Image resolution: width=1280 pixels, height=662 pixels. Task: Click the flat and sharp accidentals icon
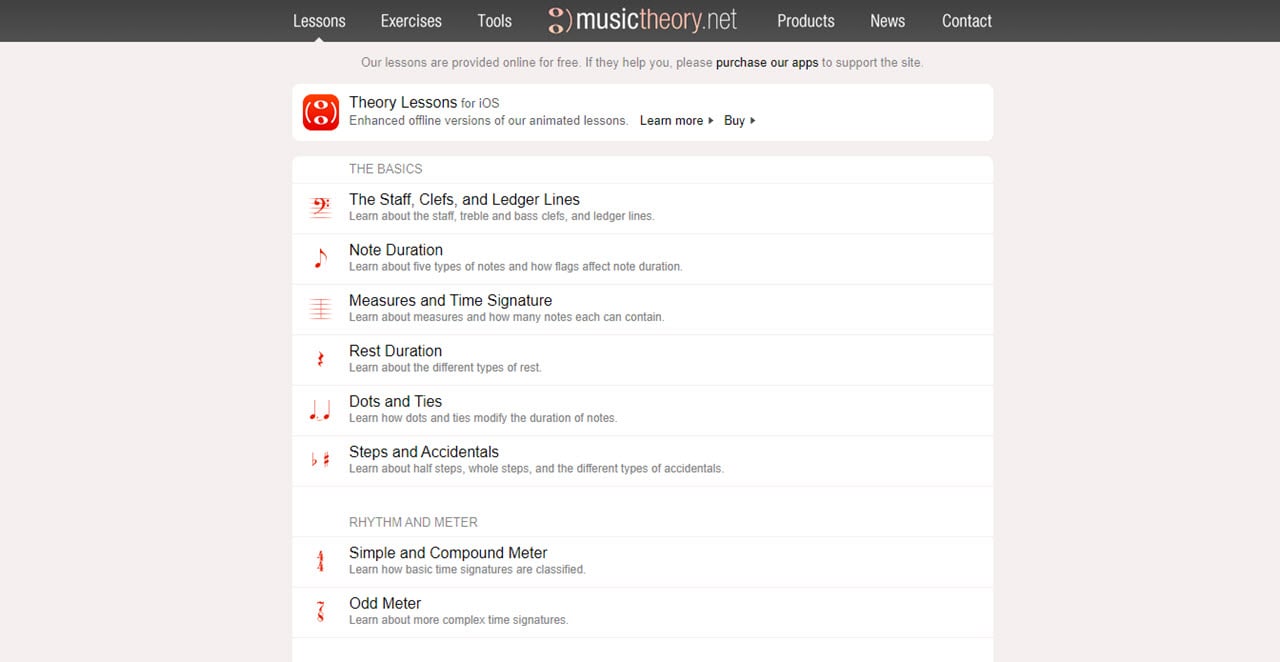(320, 461)
